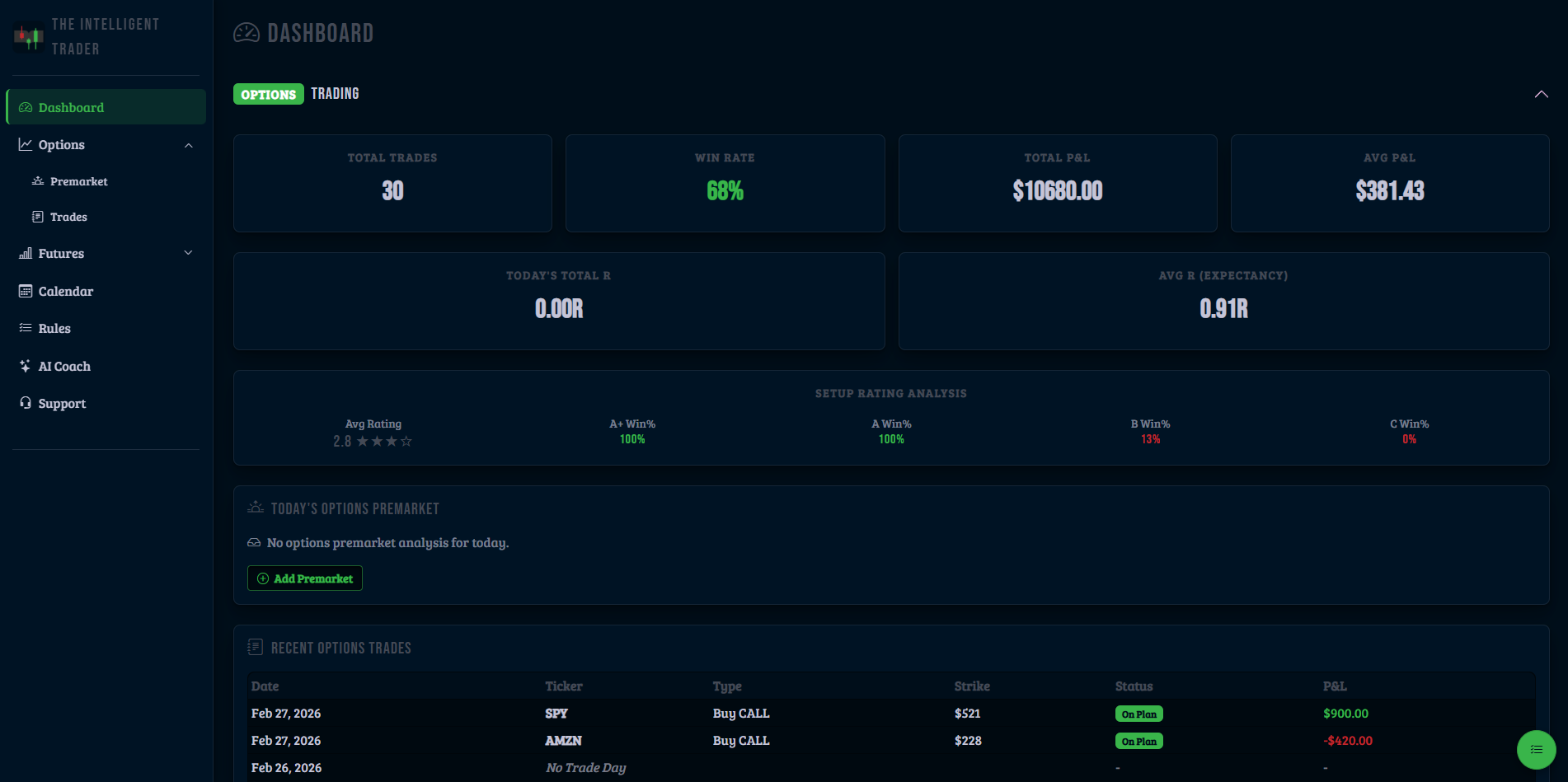Click the Rules list icon

pos(26,328)
